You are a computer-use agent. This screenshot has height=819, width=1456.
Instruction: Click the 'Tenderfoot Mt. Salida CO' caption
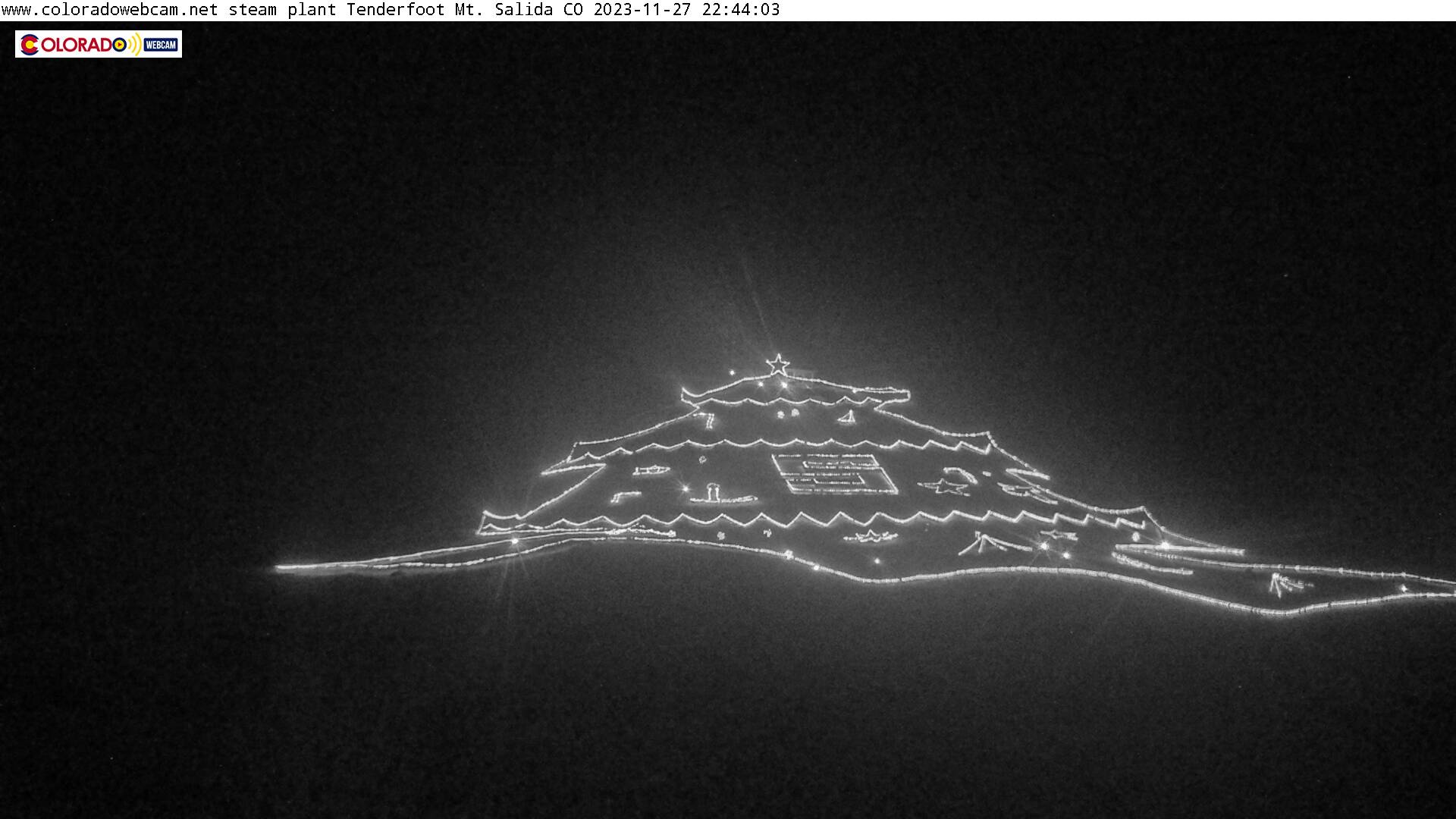point(465,10)
